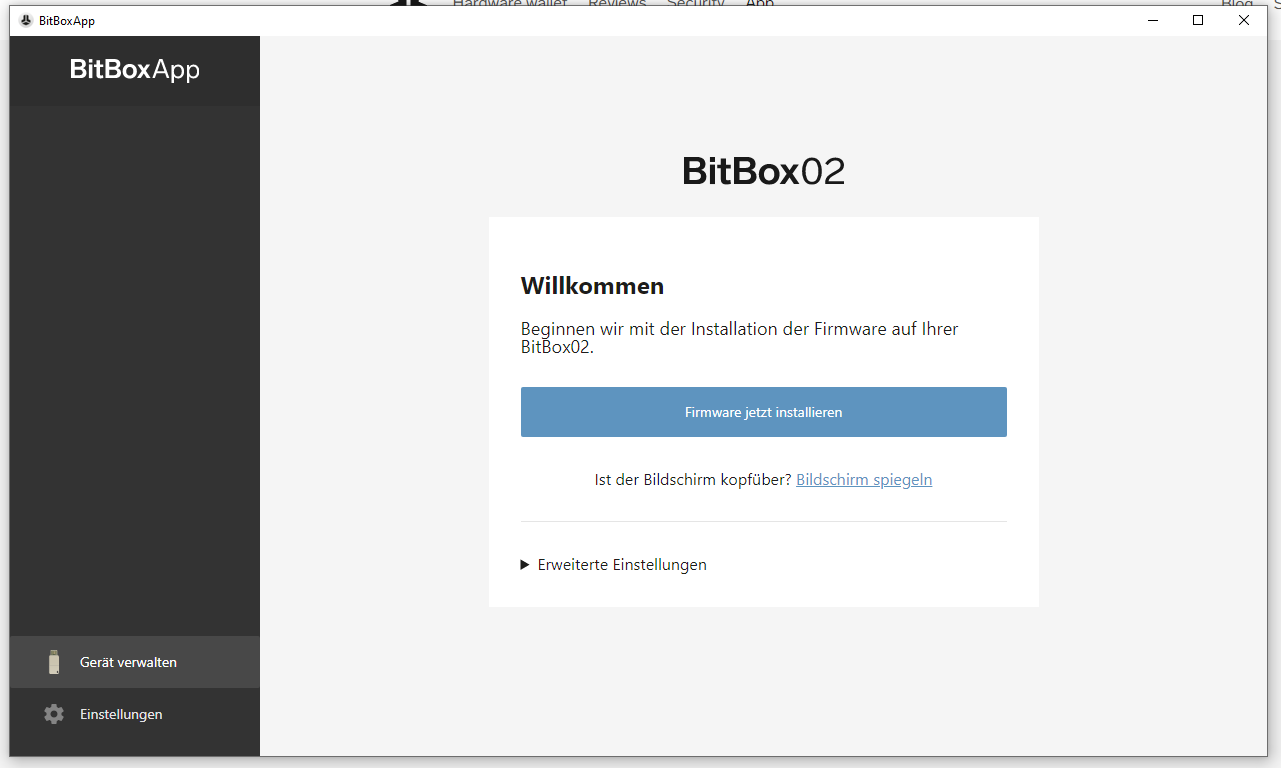Click the BitBoxApp logo in sidebar
The height and width of the screenshot is (768, 1281).
(x=135, y=69)
